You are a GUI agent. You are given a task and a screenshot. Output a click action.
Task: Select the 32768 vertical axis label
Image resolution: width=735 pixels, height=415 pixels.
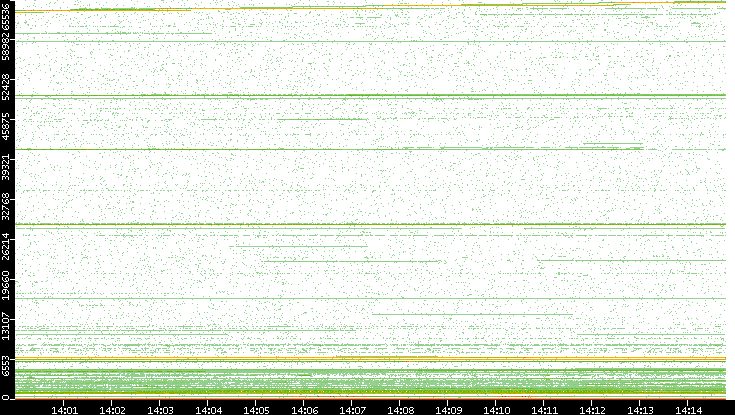[5, 207]
